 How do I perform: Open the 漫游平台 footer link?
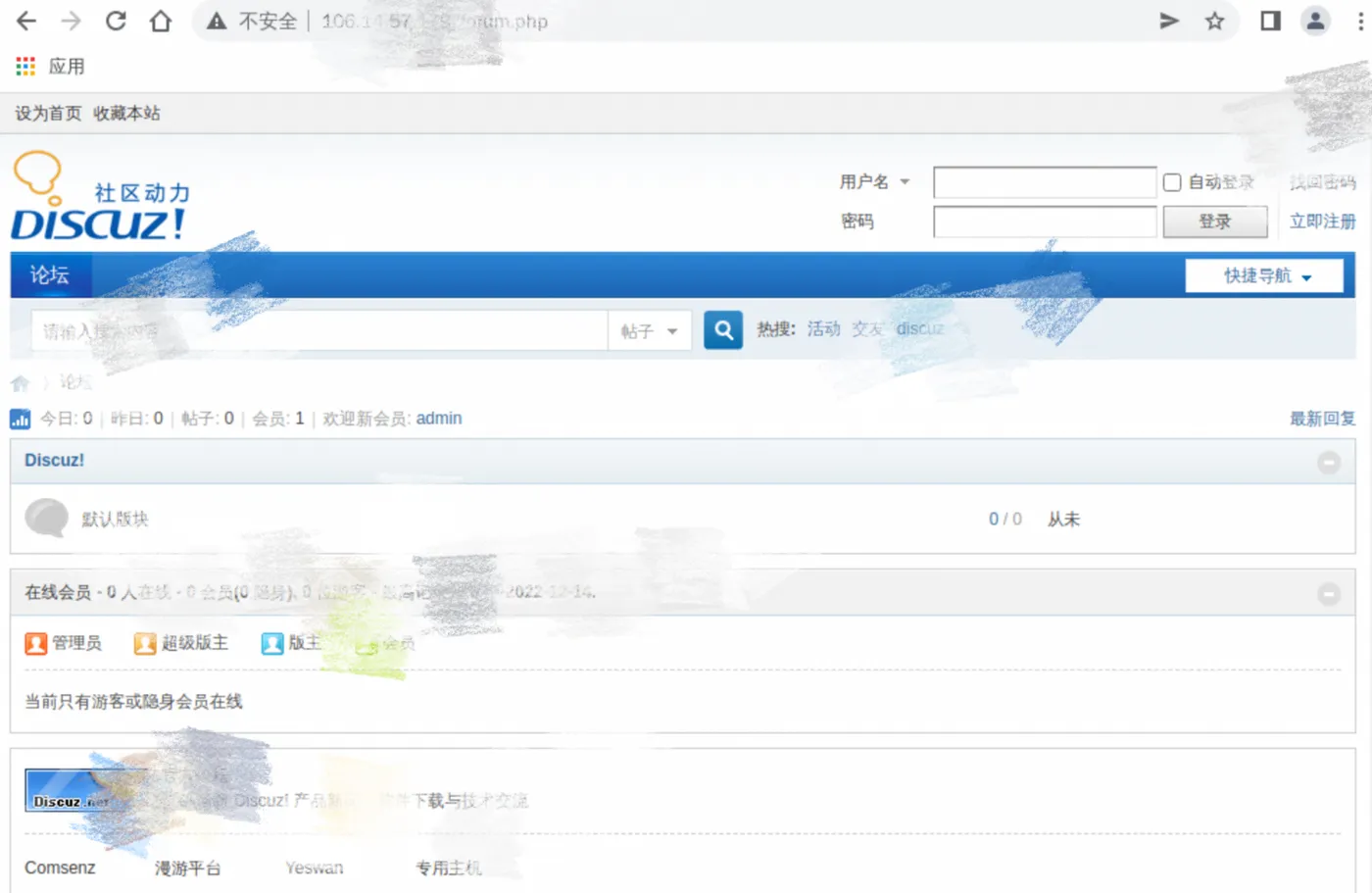tap(188, 868)
